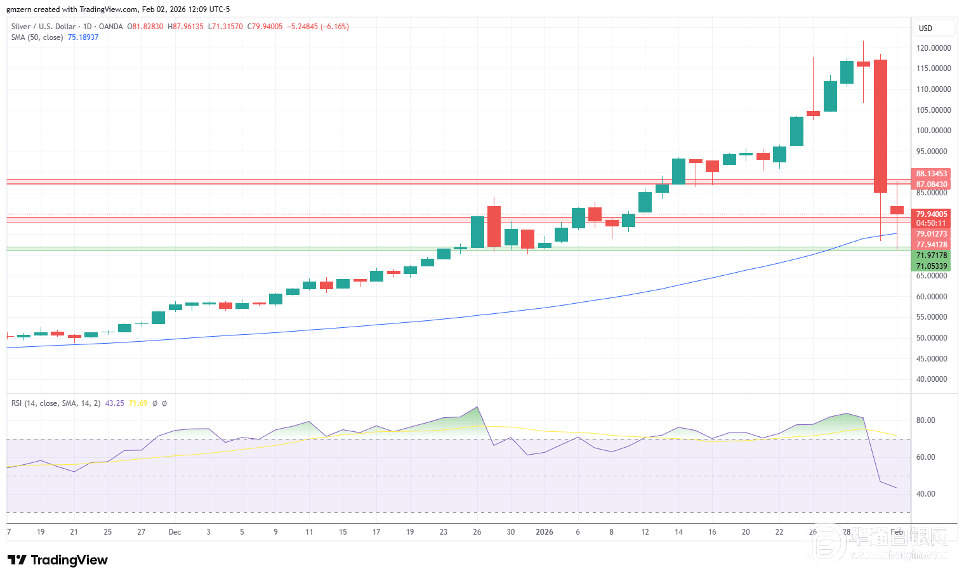964x580 pixels.
Task: Click the 2026 year marker on time axis
Action: [x=544, y=533]
